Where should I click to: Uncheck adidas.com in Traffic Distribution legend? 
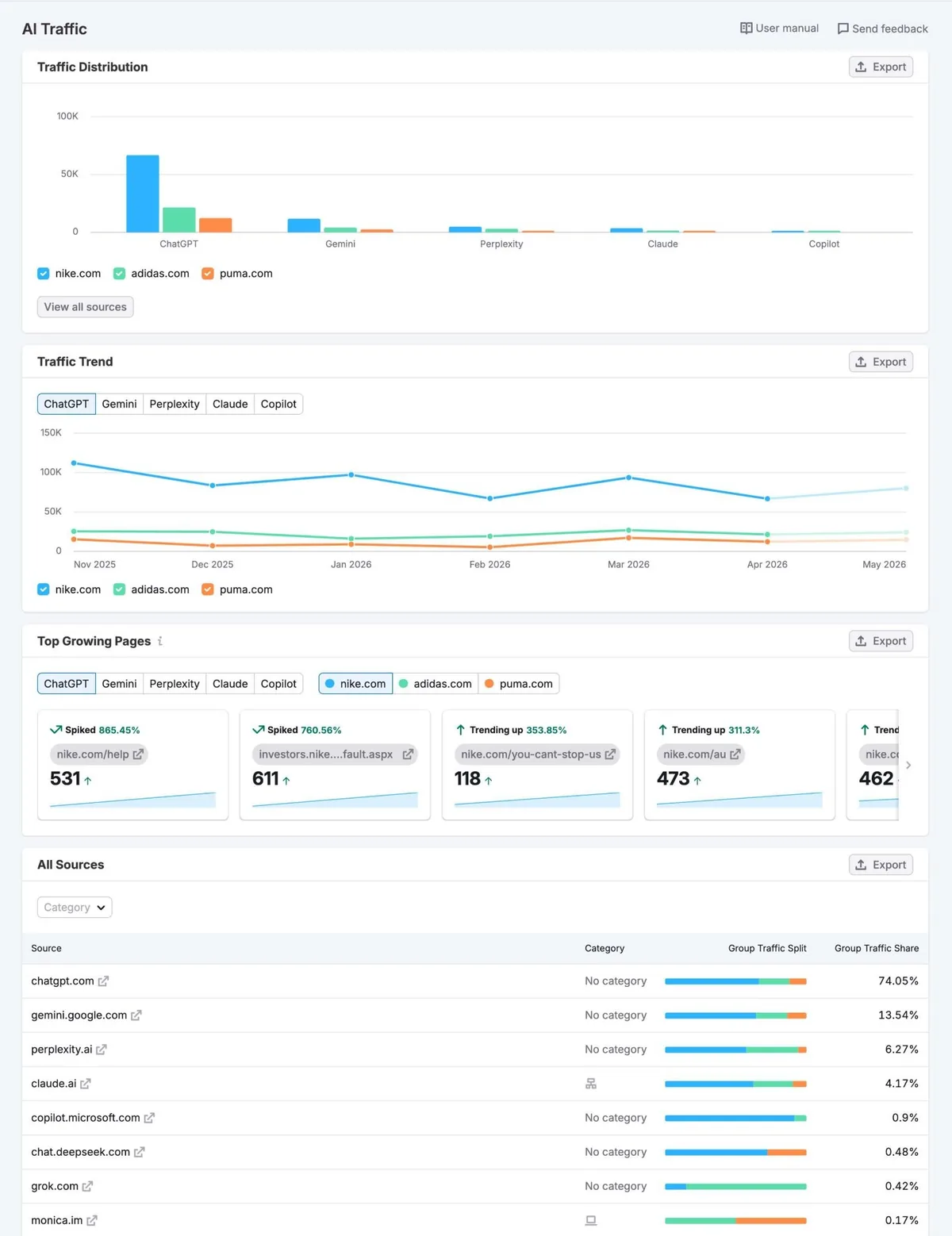pyautogui.click(x=119, y=274)
